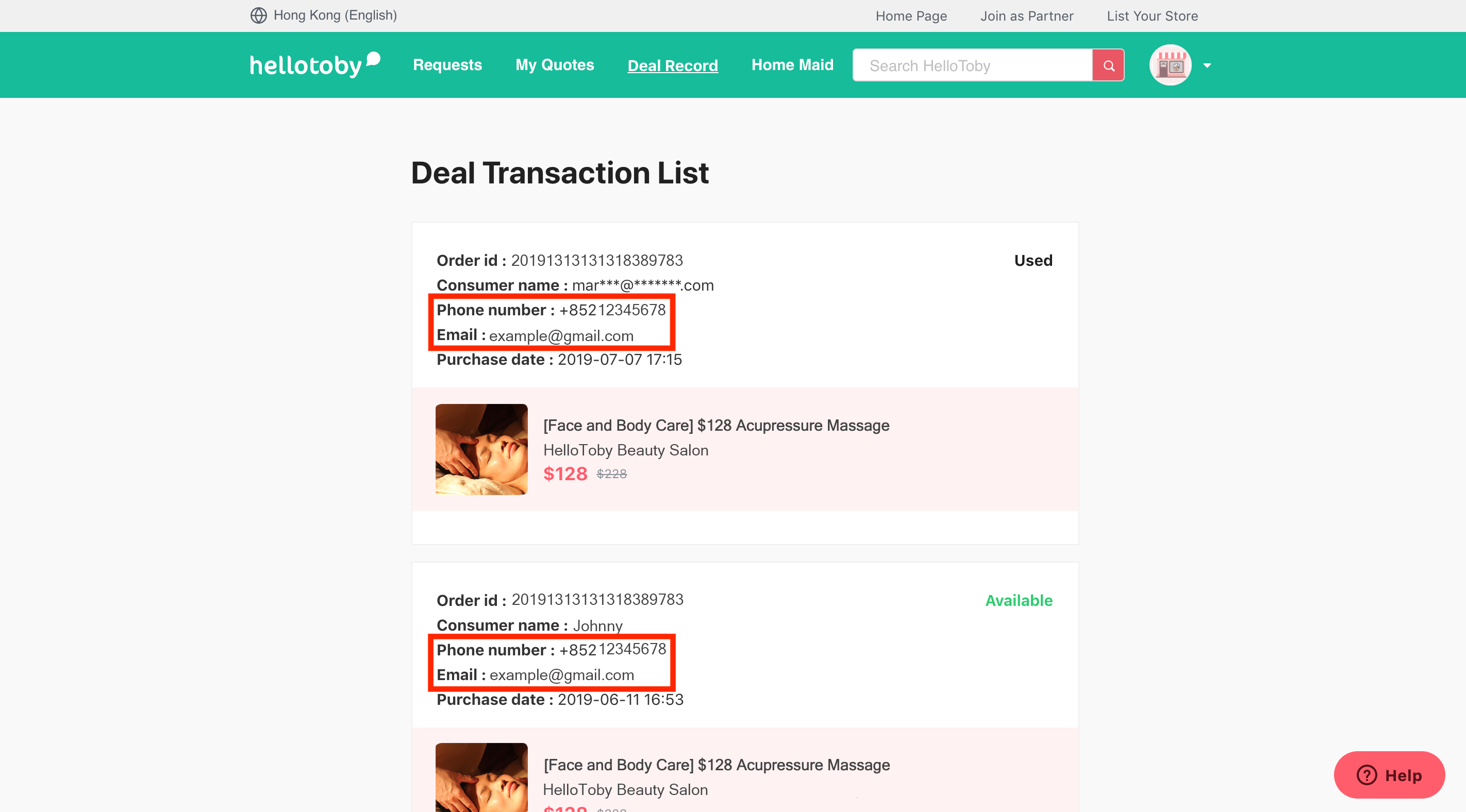Click consumer name Johnny
1466x812 pixels.
[x=597, y=625]
